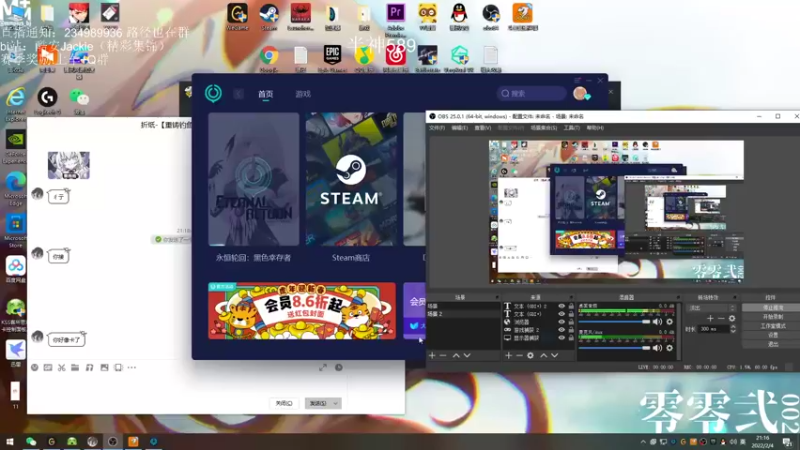The height and width of the screenshot is (450, 800).
Task: Click the scissors screenshot icon in chat toolbar
Action: click(x=62, y=367)
